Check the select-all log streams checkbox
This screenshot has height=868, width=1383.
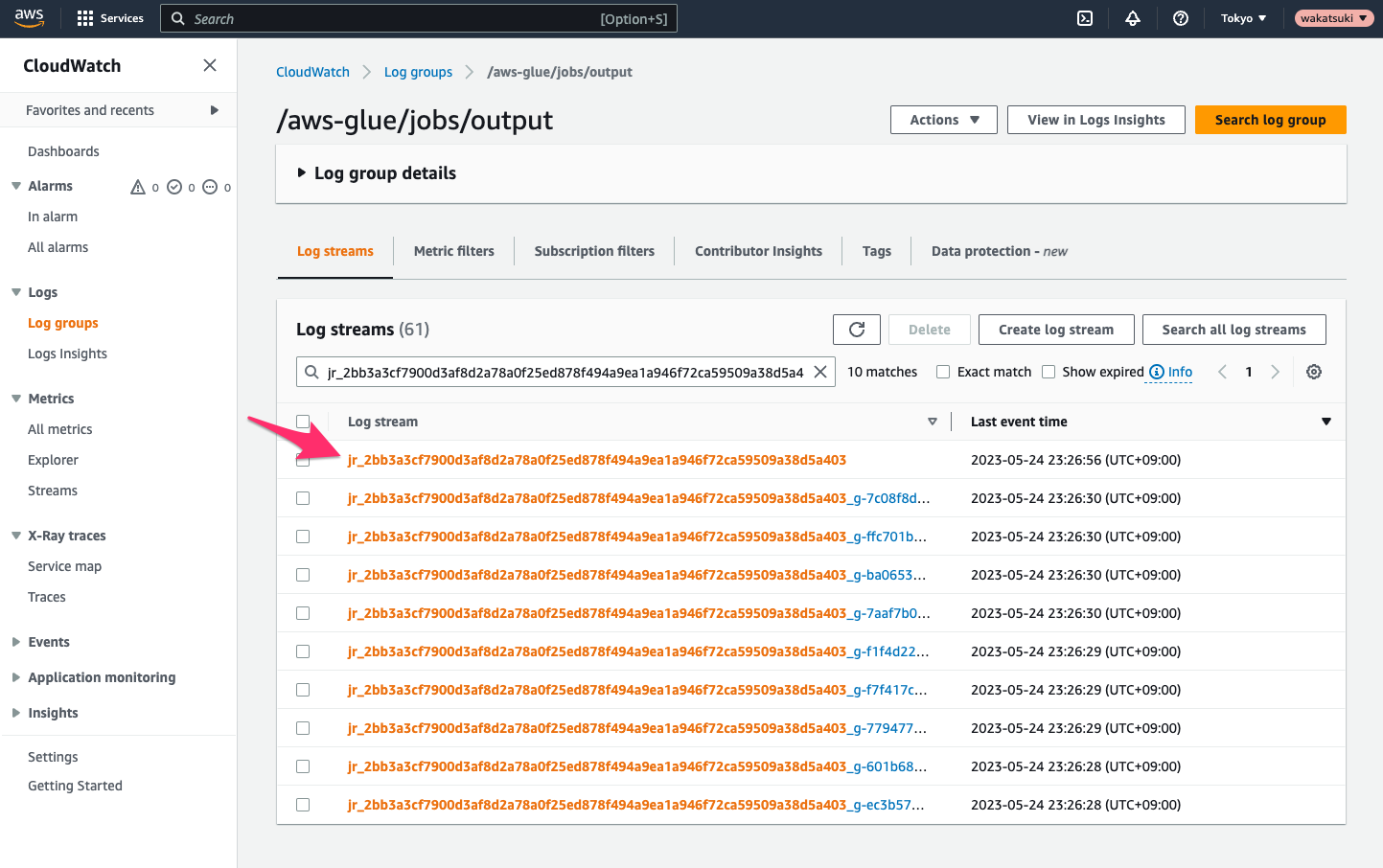303,422
